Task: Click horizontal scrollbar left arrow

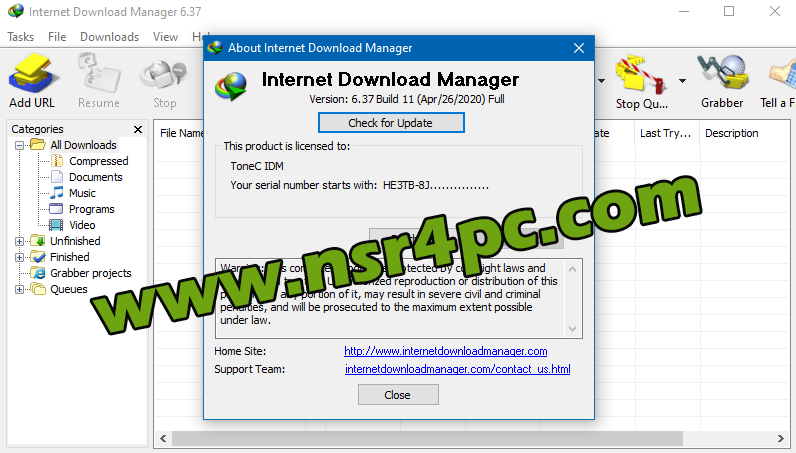Action: coord(163,438)
